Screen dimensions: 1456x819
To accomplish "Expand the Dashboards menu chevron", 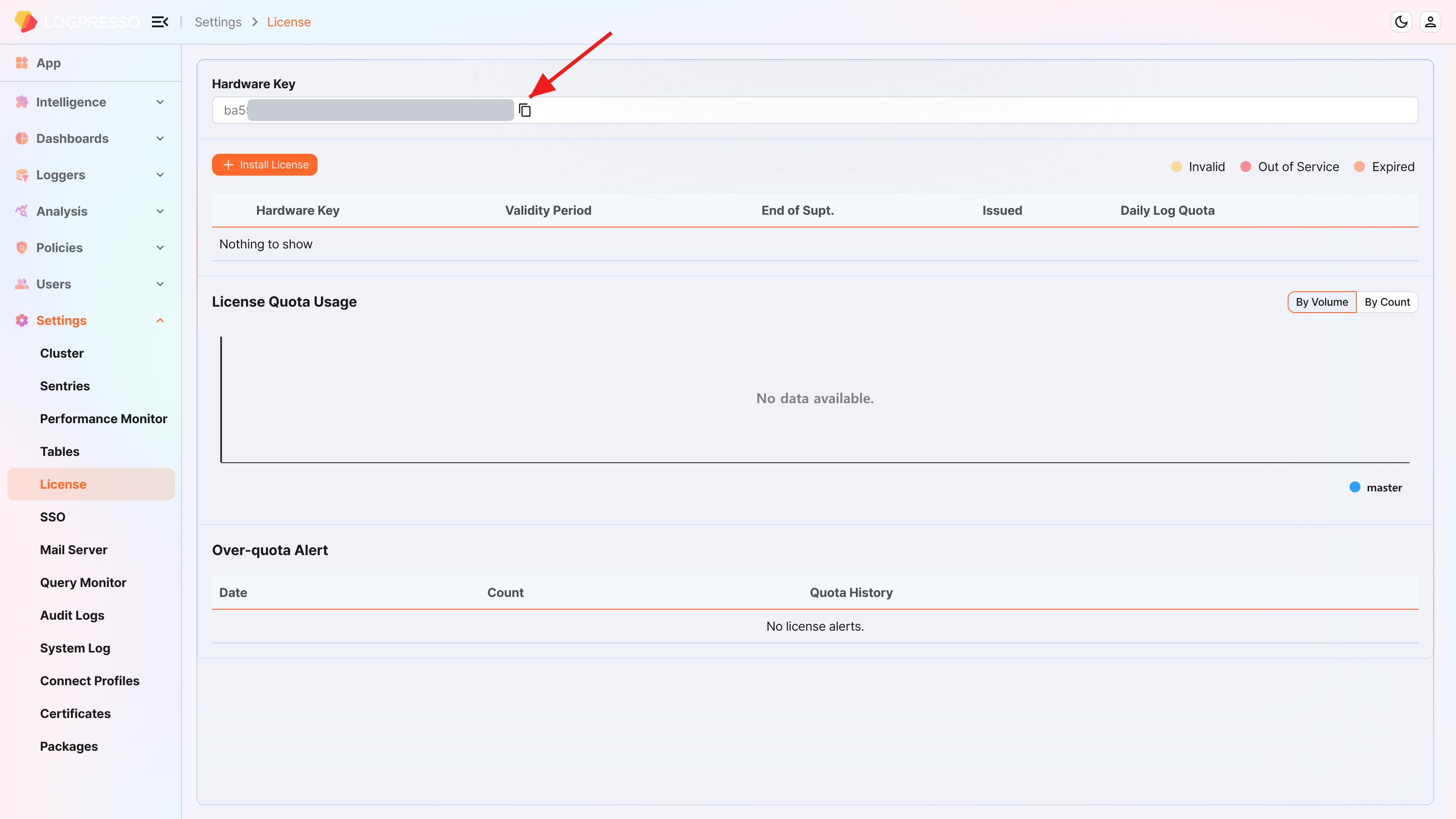I will click(x=160, y=138).
